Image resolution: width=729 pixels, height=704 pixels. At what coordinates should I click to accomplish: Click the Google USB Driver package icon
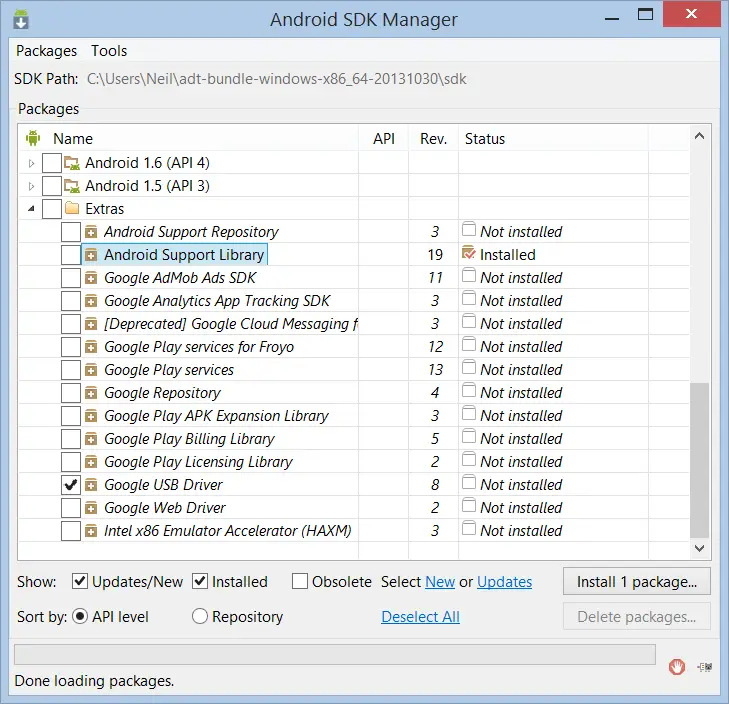click(91, 485)
